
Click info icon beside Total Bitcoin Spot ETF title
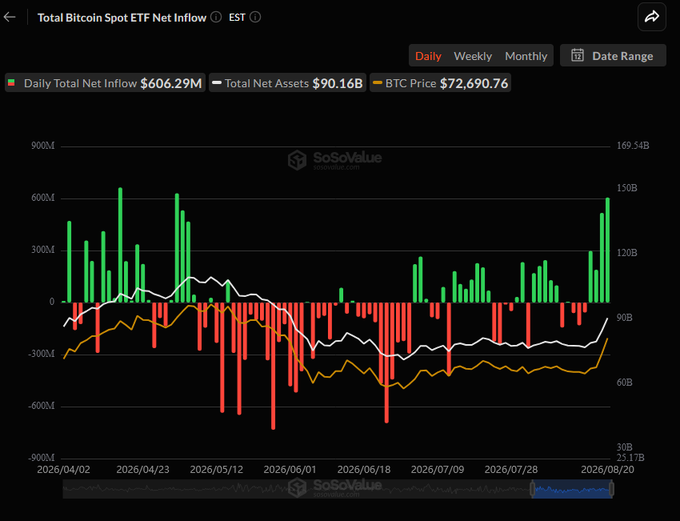point(216,17)
